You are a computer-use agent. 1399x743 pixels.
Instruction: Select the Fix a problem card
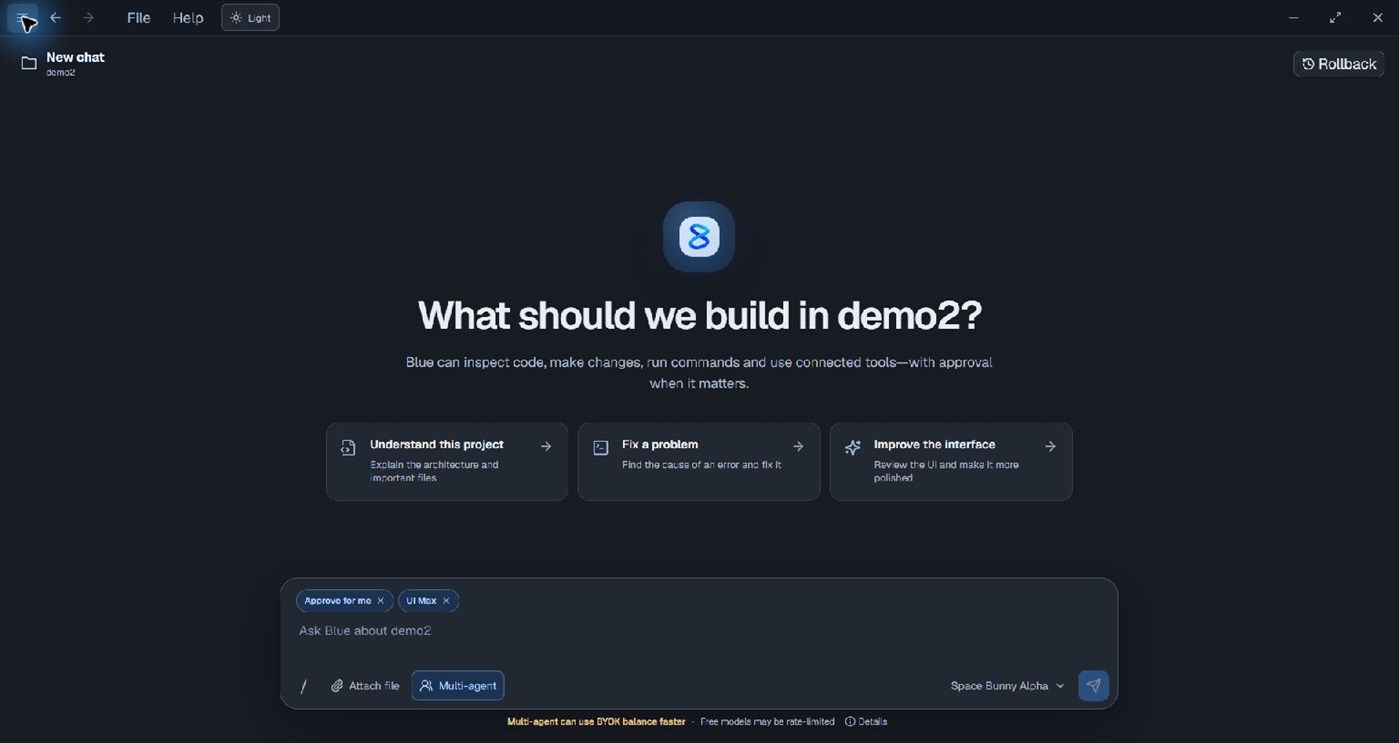pos(699,461)
